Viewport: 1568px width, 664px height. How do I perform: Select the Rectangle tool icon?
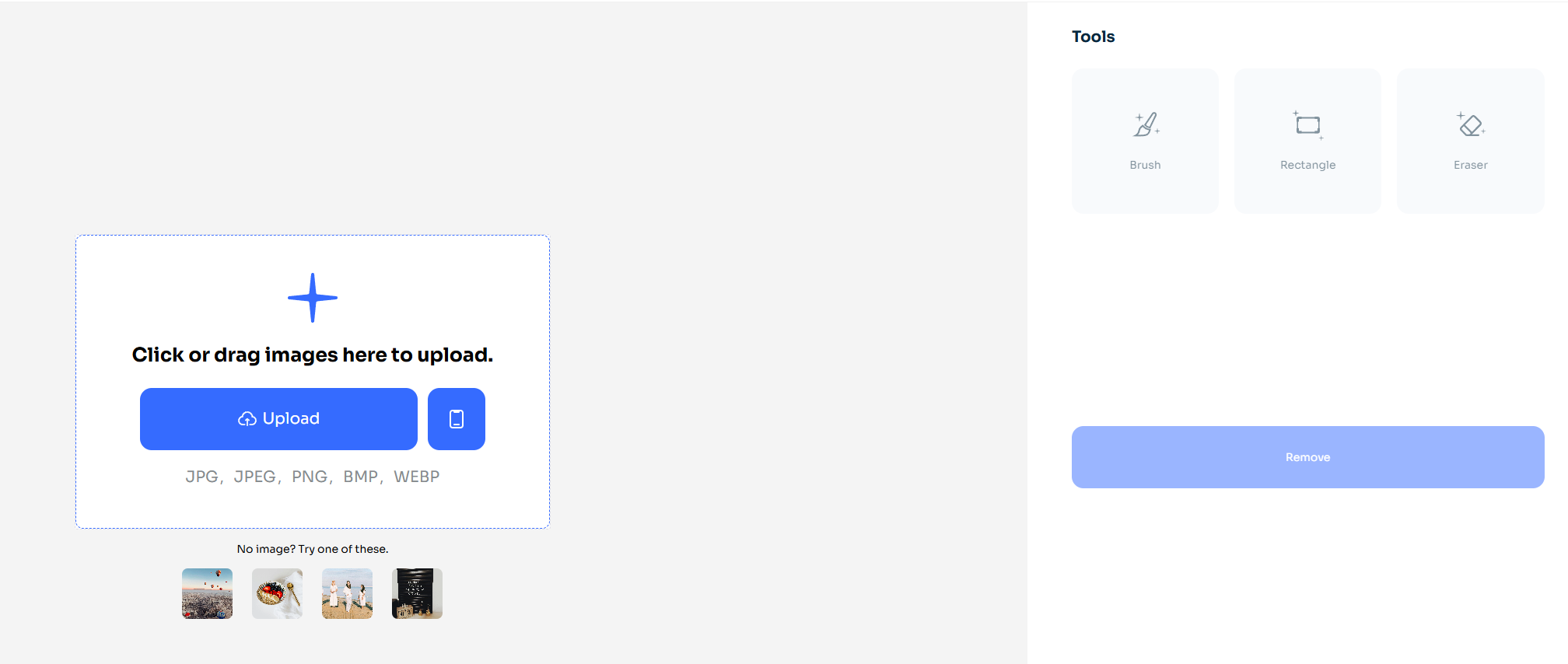click(1307, 124)
